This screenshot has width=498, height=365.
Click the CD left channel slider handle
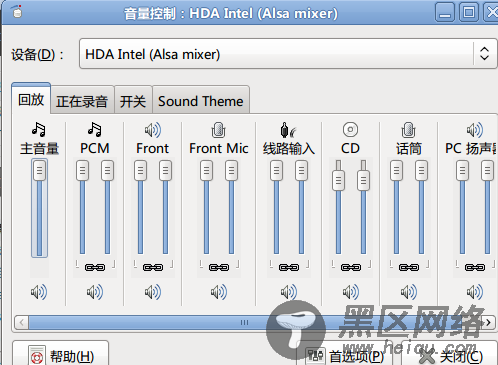(x=338, y=180)
